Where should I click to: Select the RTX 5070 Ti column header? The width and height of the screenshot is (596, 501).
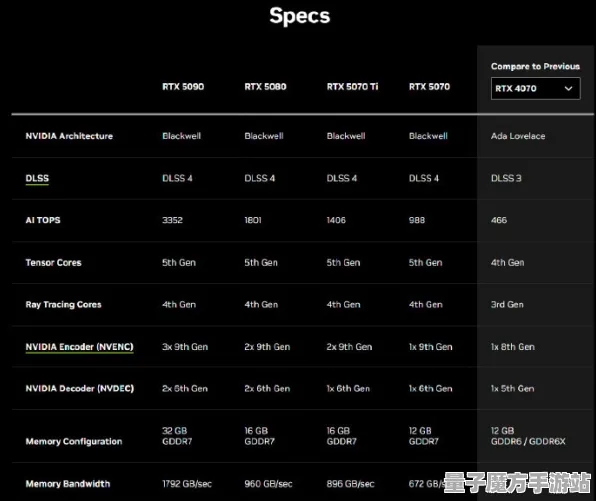point(352,87)
